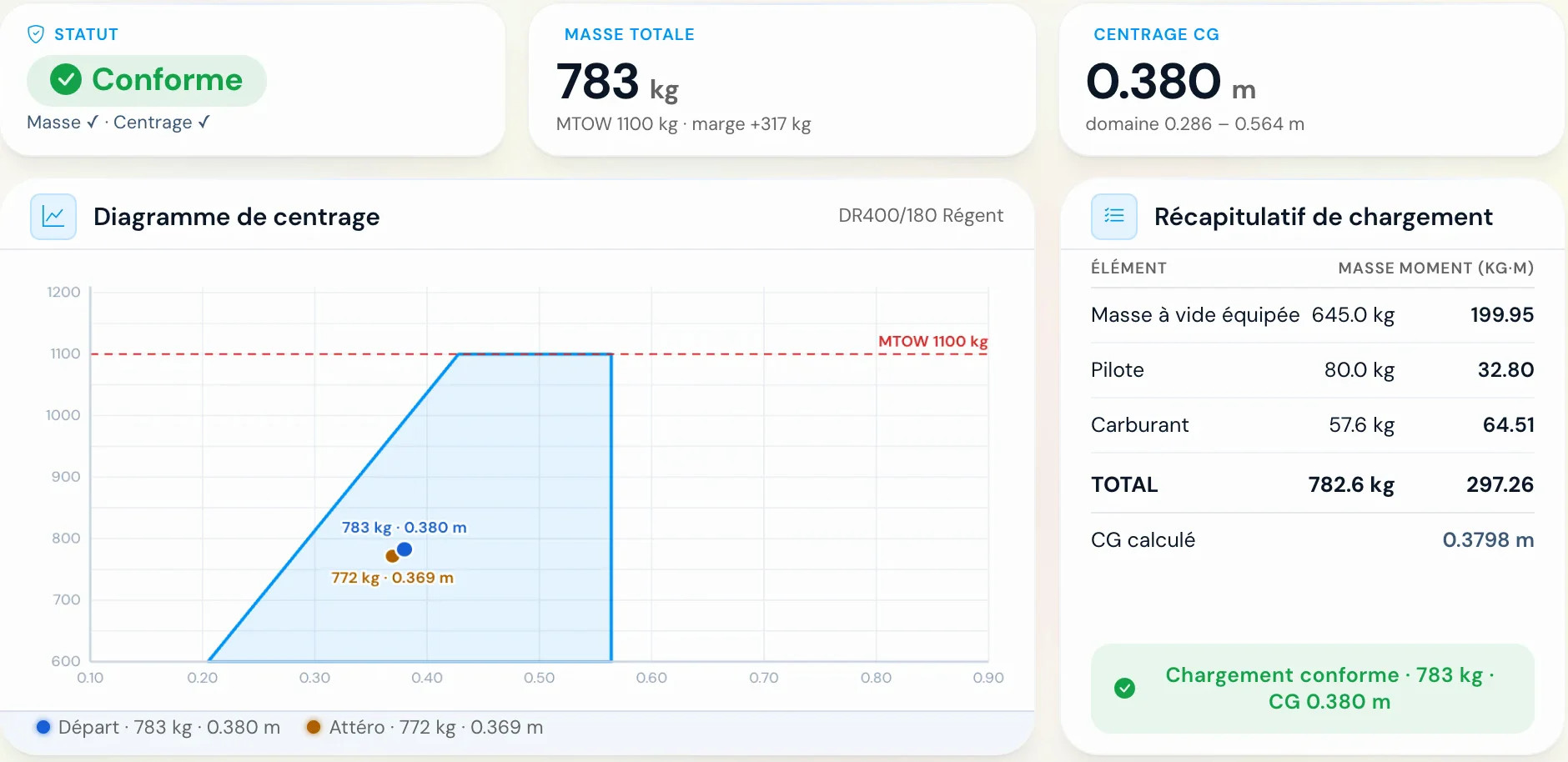Click the 'Masse à vide équipée' row
The image size is (1568, 762).
tap(1313, 315)
